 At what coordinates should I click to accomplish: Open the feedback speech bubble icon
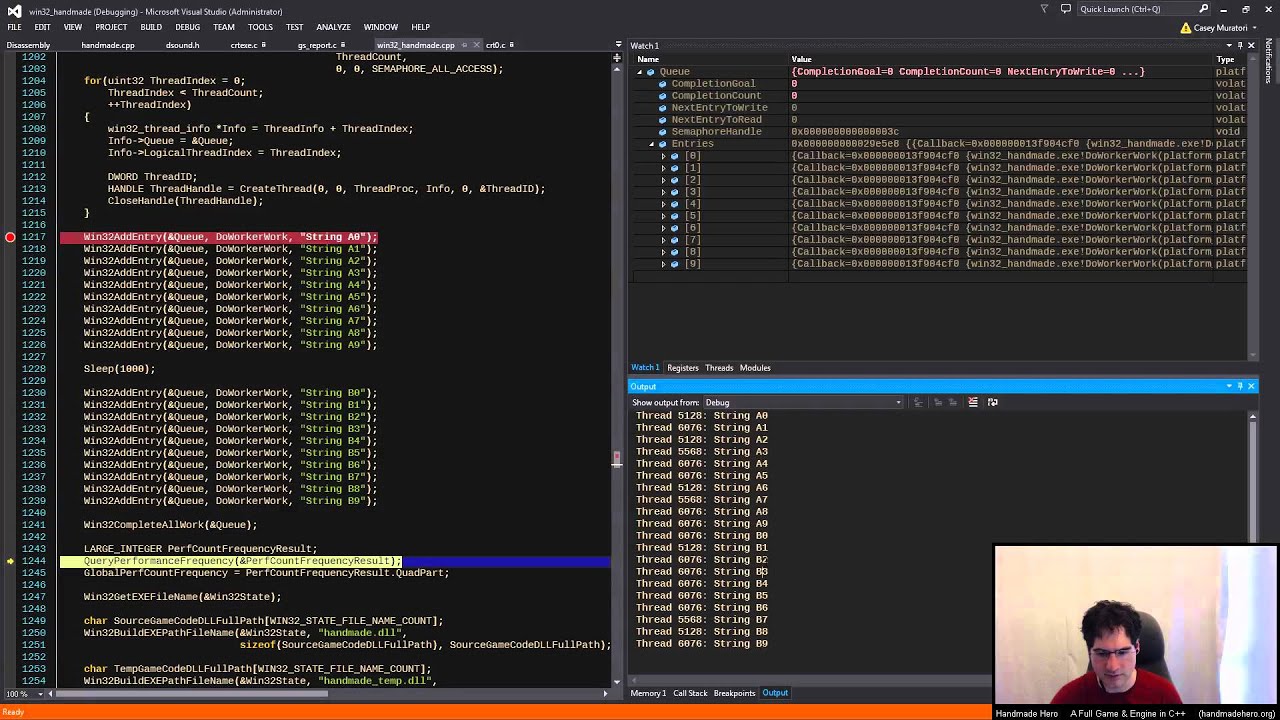[x=1066, y=9]
